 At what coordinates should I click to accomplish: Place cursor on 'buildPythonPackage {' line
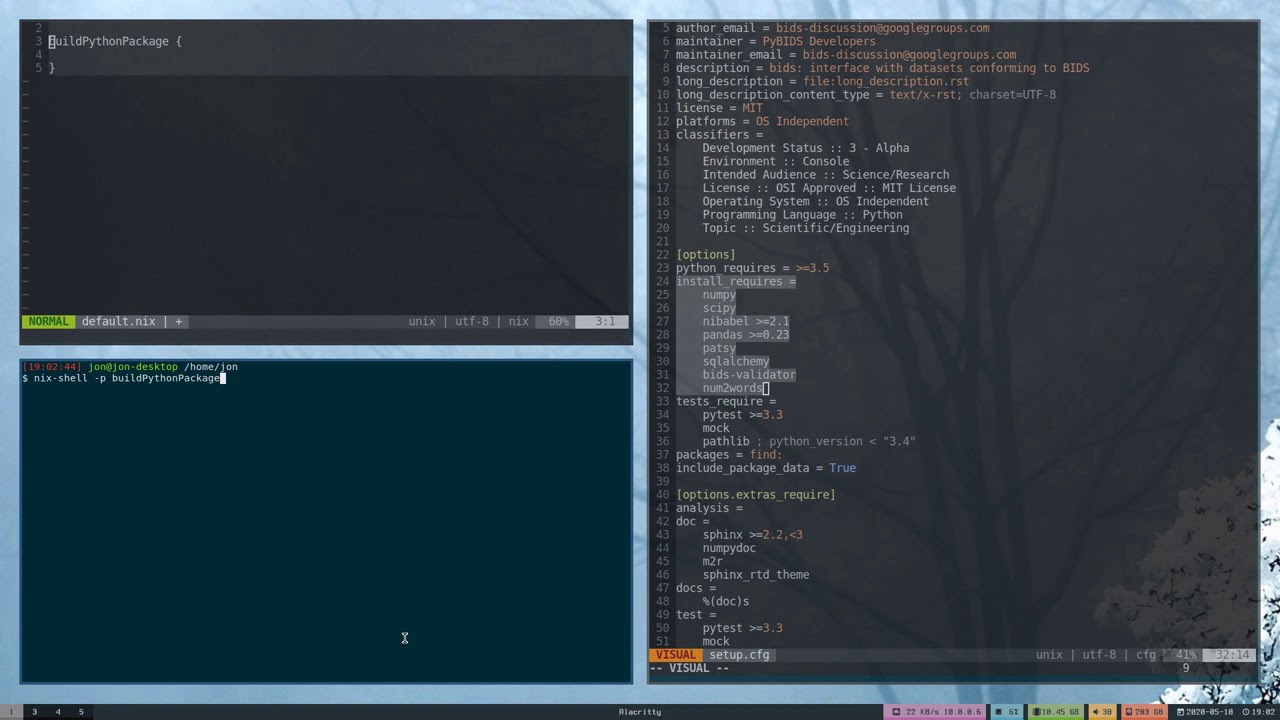click(x=115, y=41)
